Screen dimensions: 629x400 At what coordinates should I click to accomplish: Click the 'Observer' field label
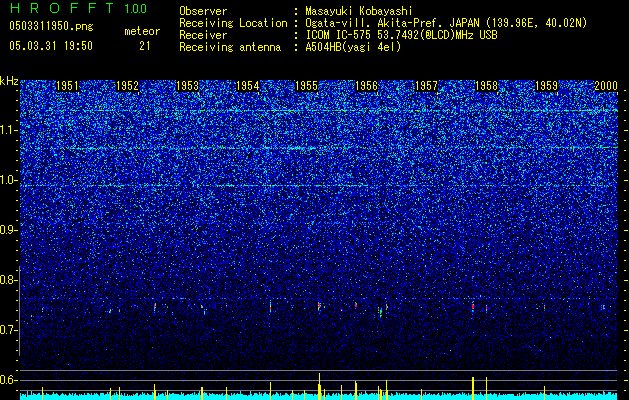tap(203, 11)
